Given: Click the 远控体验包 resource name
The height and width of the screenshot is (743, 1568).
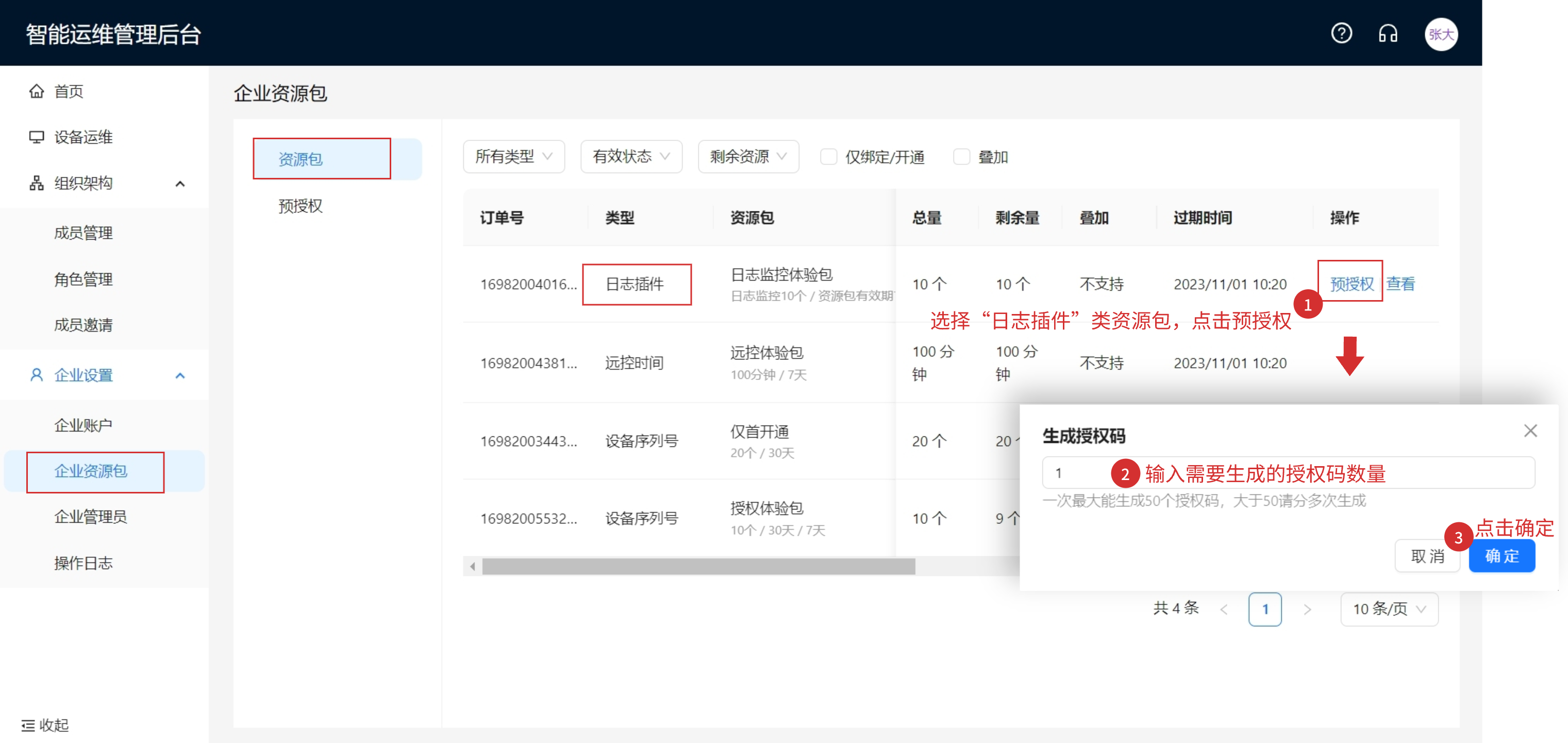Looking at the screenshot, I should [766, 352].
